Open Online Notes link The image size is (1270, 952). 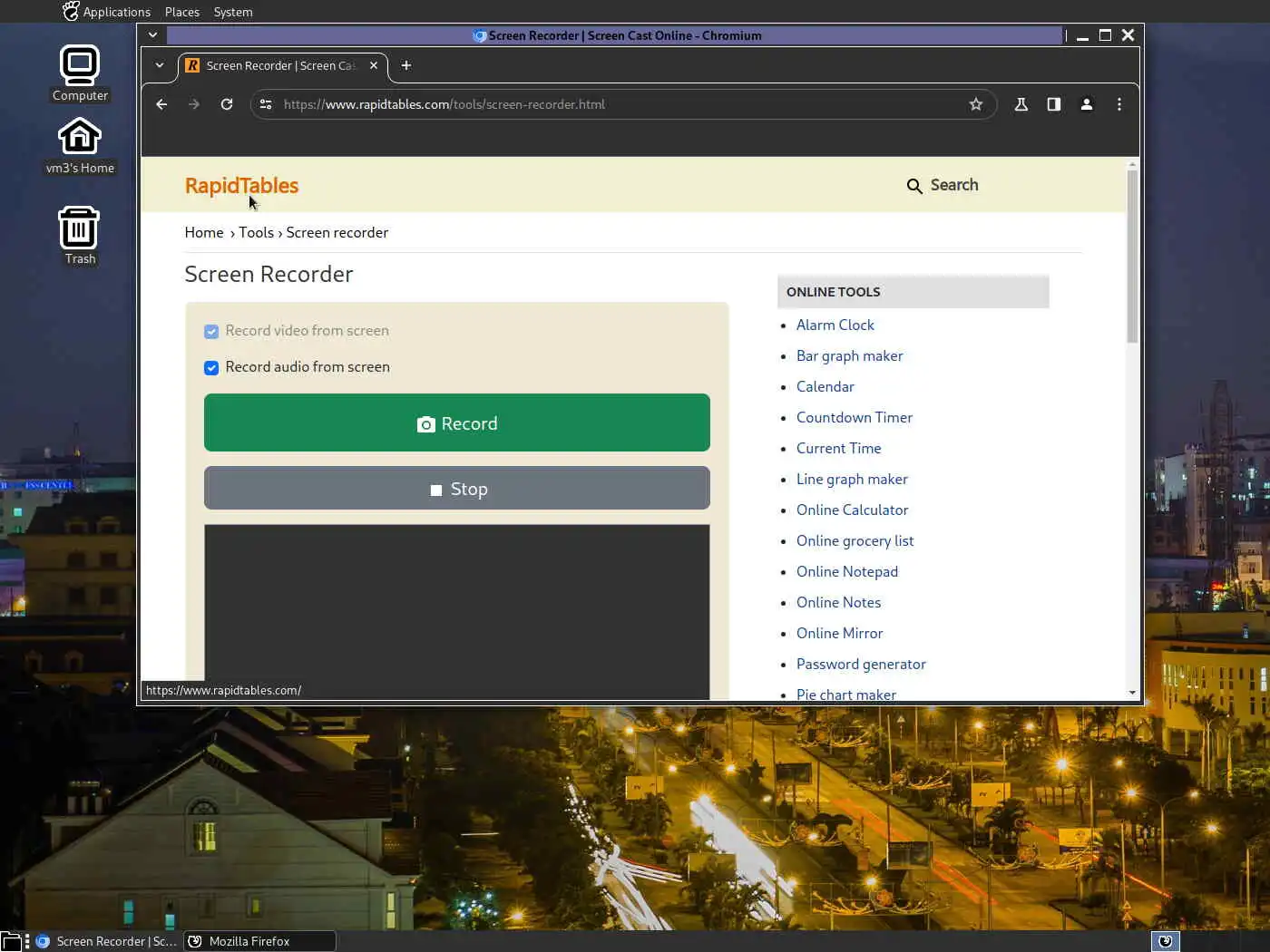(x=839, y=603)
